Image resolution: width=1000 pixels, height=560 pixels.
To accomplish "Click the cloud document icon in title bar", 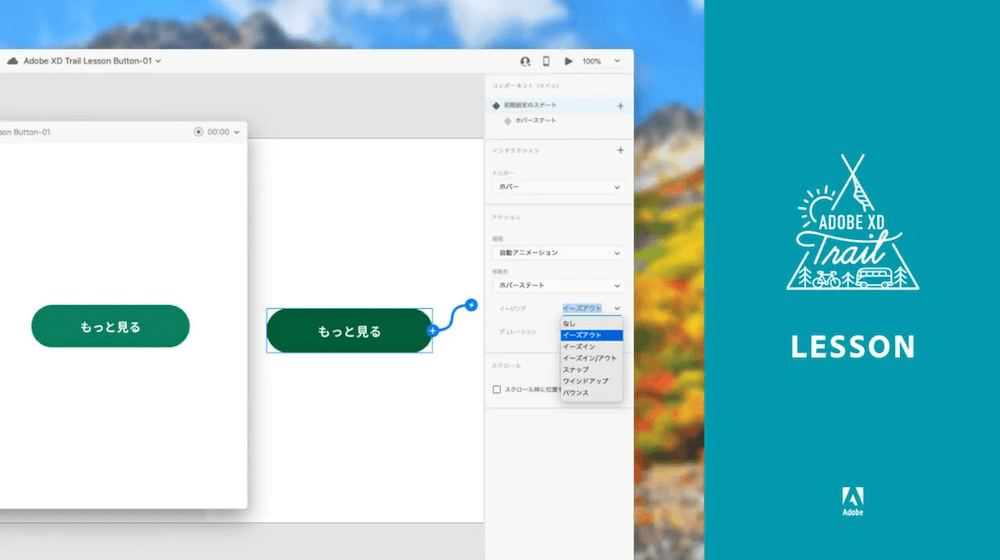I will pos(12,61).
